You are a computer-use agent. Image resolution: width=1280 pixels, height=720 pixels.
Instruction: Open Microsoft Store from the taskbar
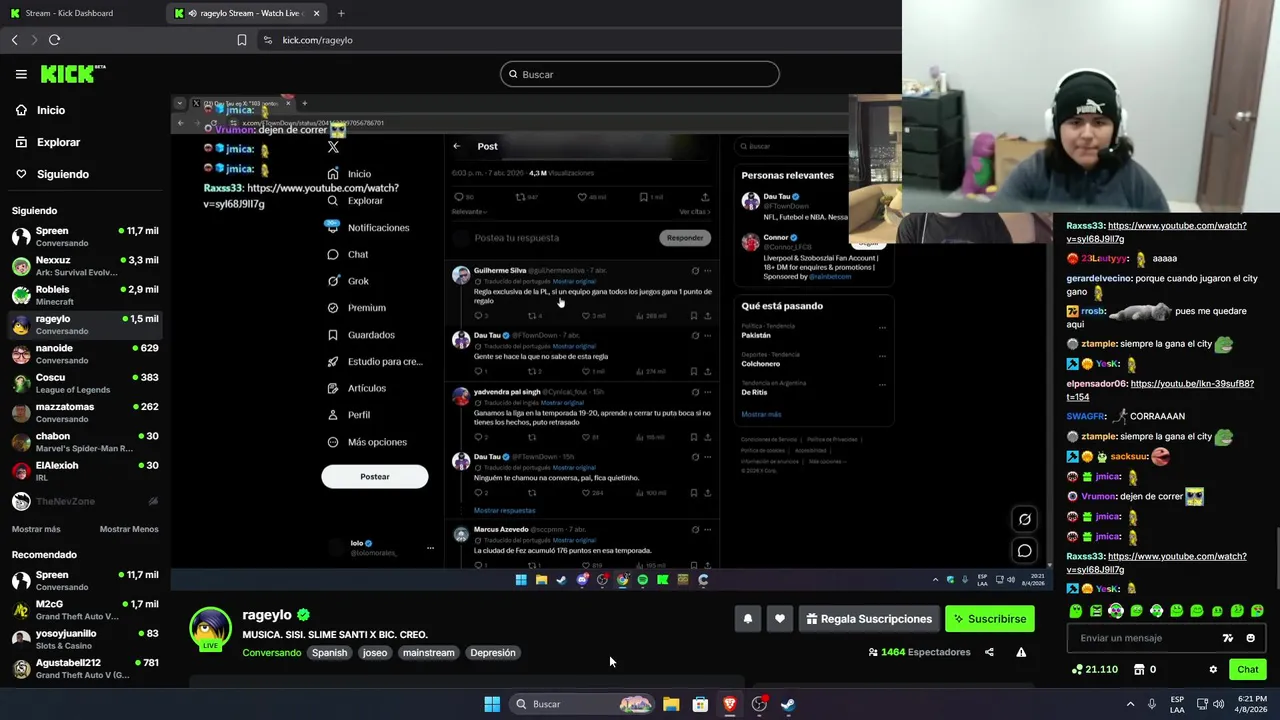tap(700, 704)
